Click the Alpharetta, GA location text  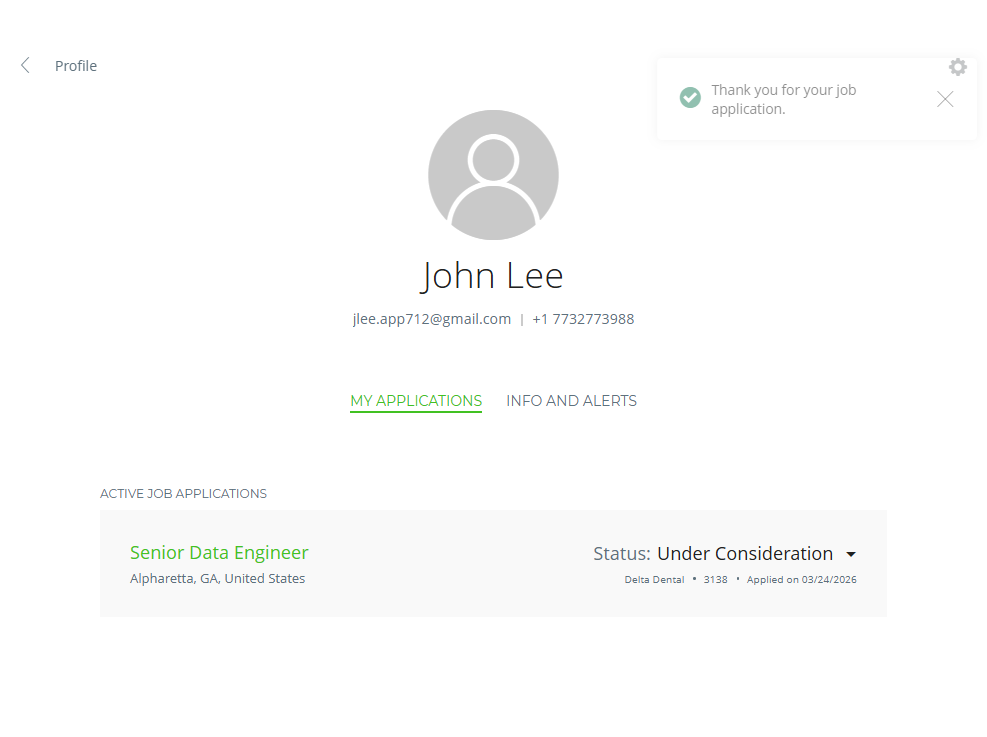[218, 579]
